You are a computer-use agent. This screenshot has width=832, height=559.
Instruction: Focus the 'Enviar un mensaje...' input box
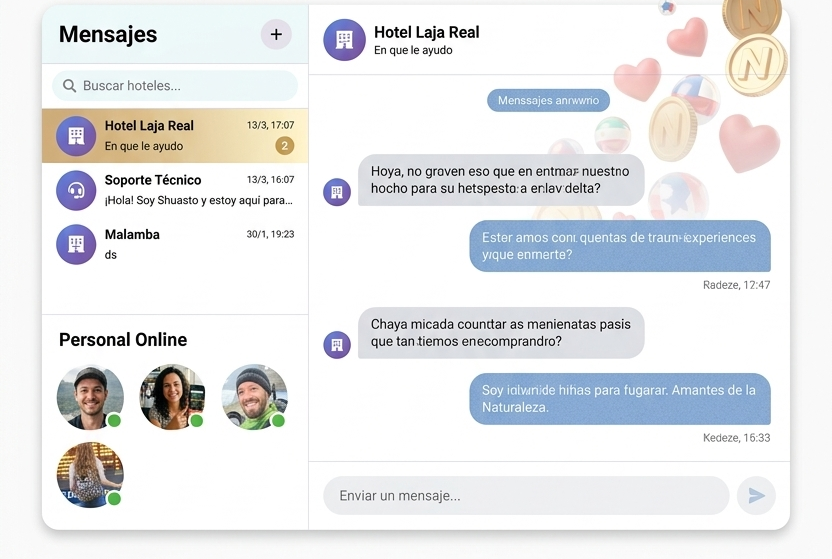[525, 496]
